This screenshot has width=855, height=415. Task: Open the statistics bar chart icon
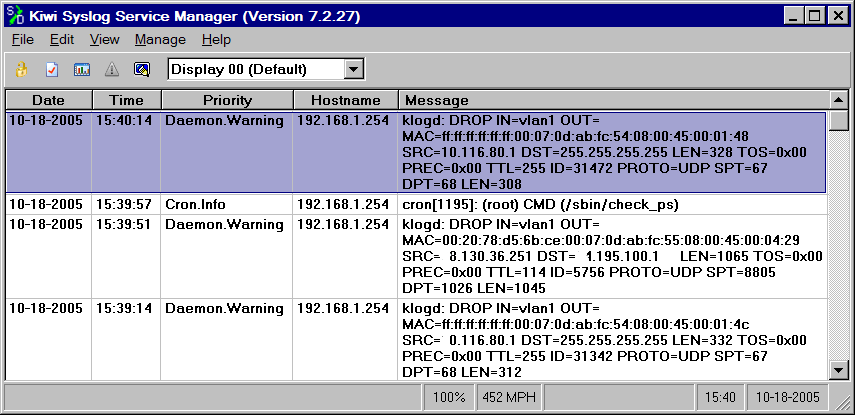coord(82,70)
